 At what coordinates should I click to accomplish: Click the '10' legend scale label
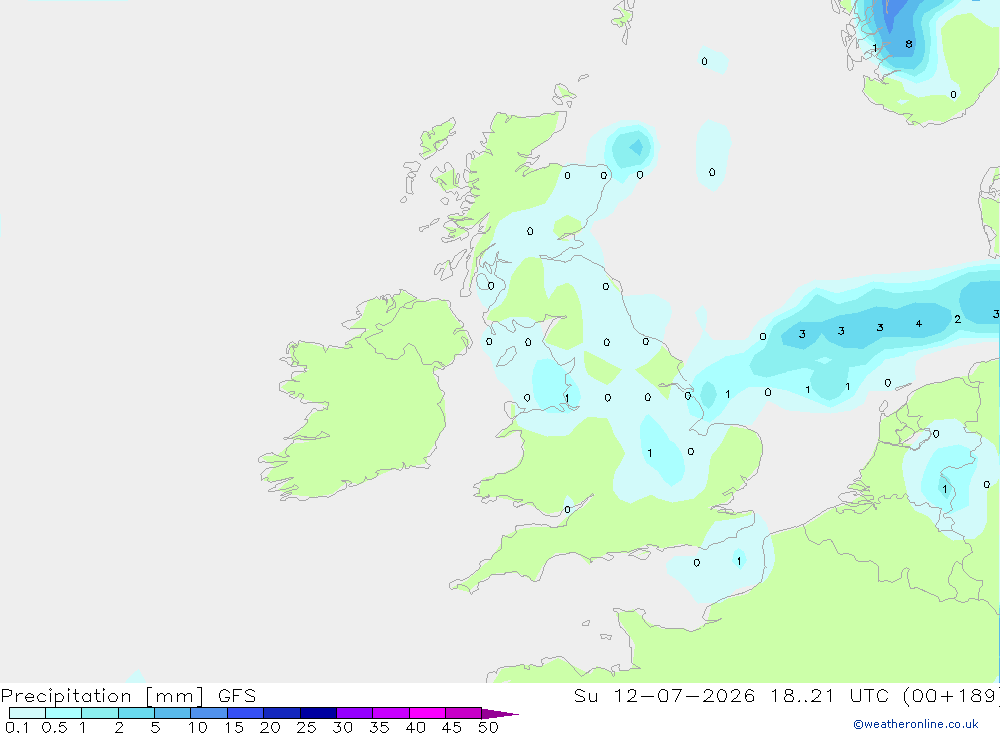click(x=197, y=727)
